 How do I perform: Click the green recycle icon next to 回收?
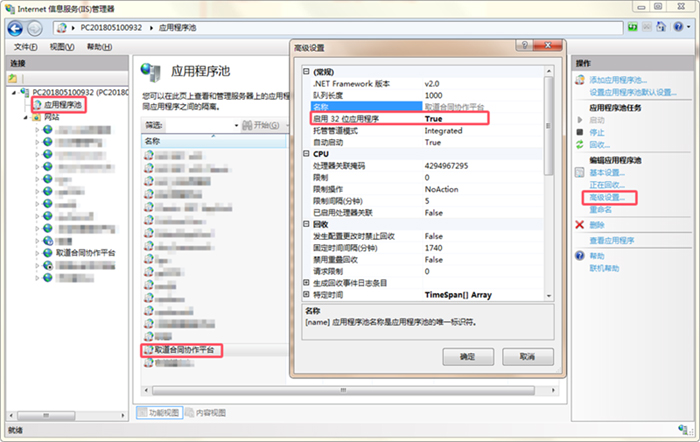point(579,145)
